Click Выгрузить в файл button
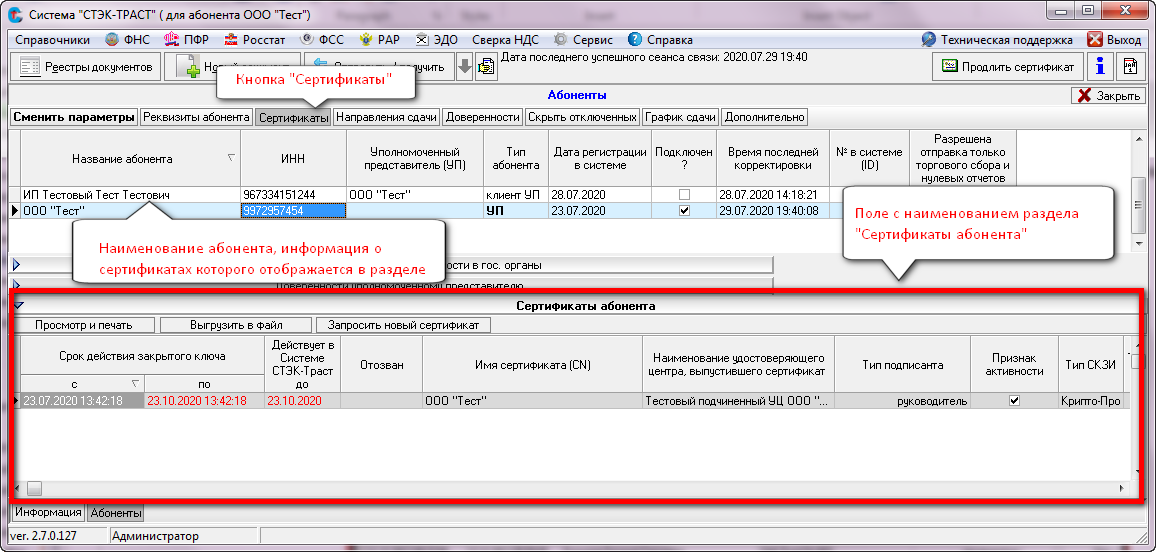The image size is (1156, 552). pyautogui.click(x=236, y=325)
